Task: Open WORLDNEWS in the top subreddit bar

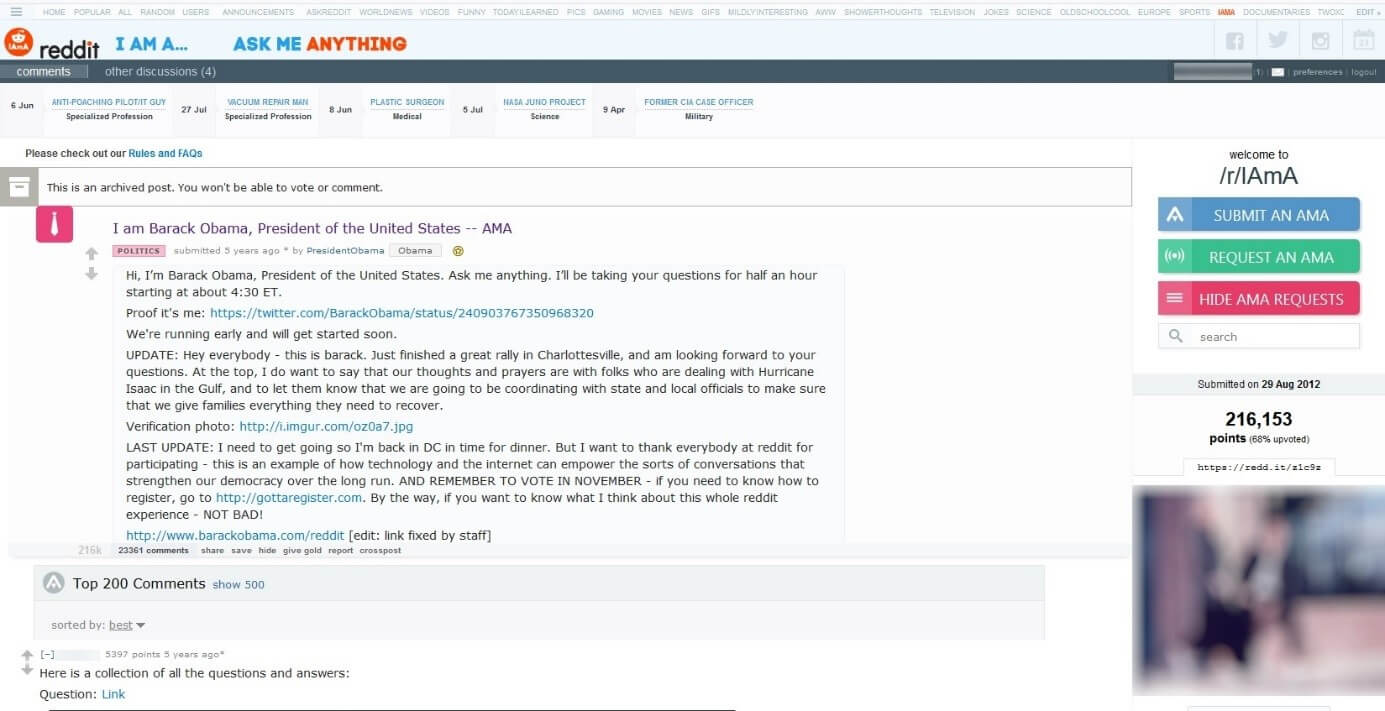Action: tap(386, 12)
